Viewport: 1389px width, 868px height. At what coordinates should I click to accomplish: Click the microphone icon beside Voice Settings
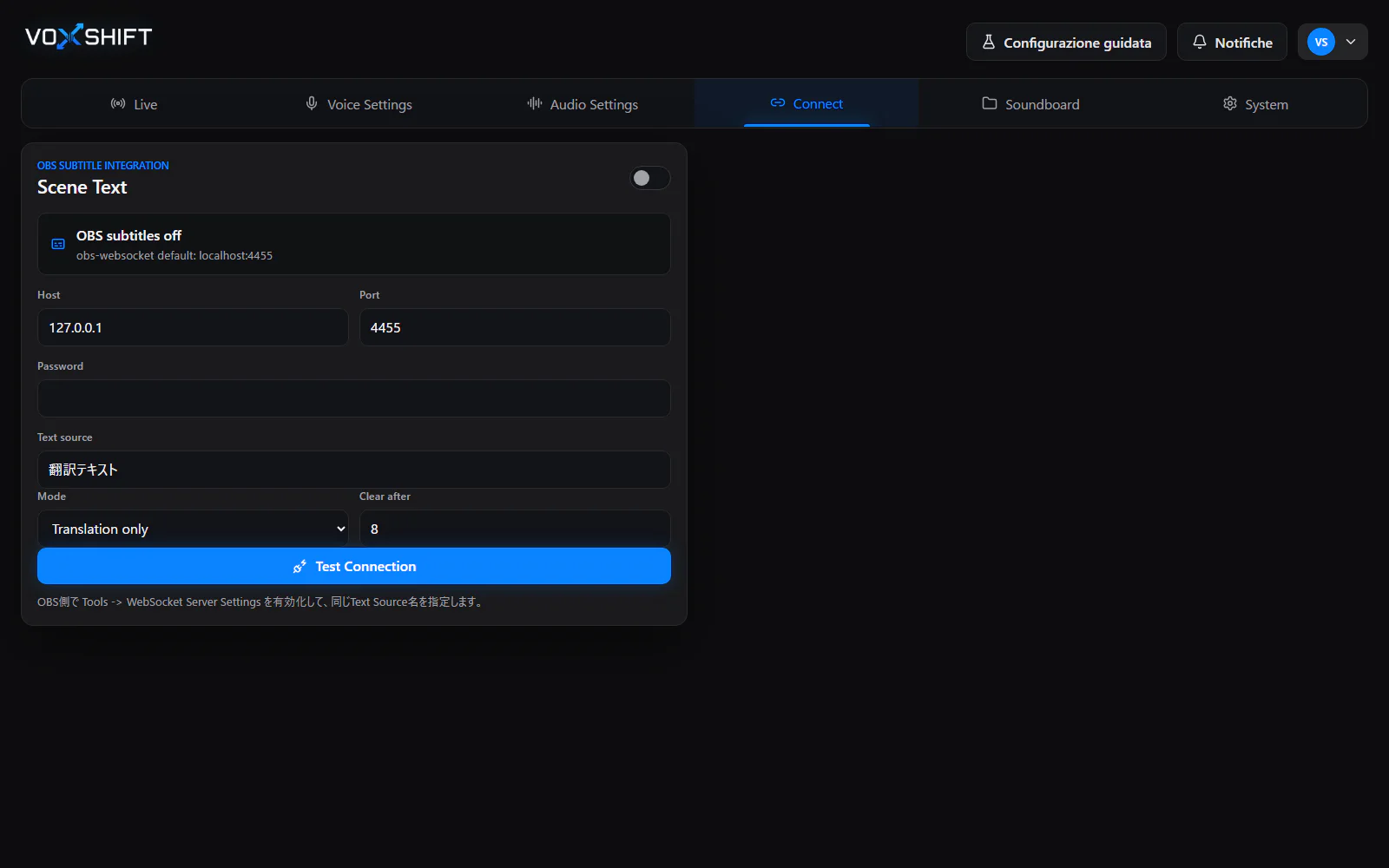click(312, 103)
